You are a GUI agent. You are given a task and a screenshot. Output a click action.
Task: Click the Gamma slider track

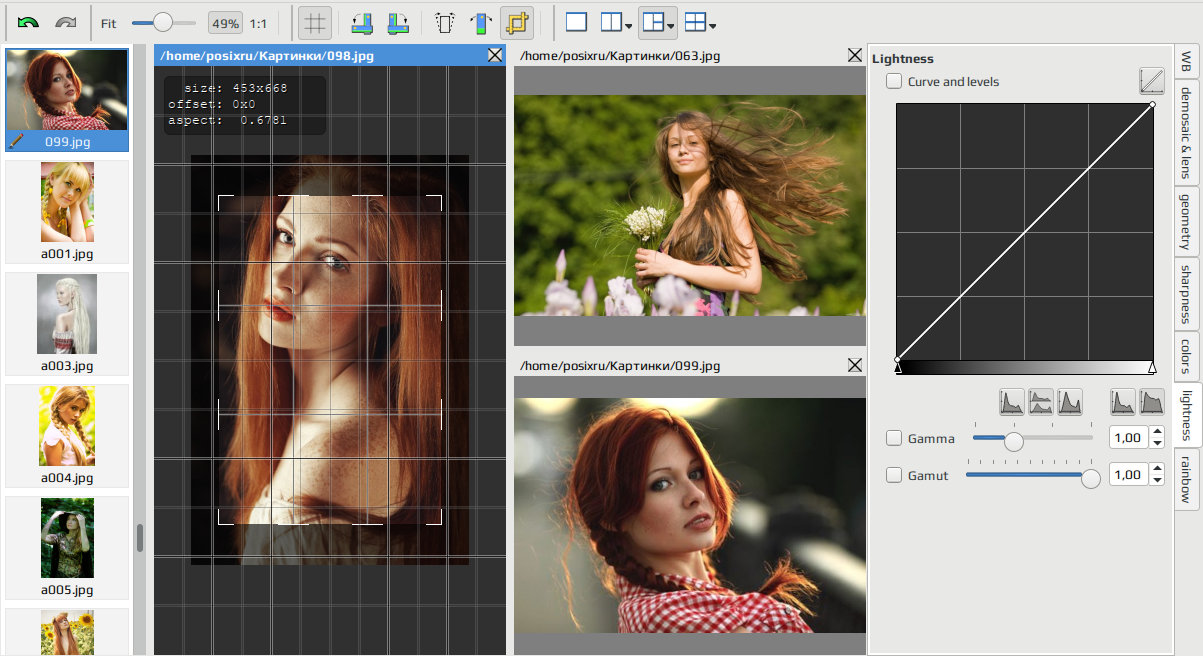pyautogui.click(x=1033, y=438)
